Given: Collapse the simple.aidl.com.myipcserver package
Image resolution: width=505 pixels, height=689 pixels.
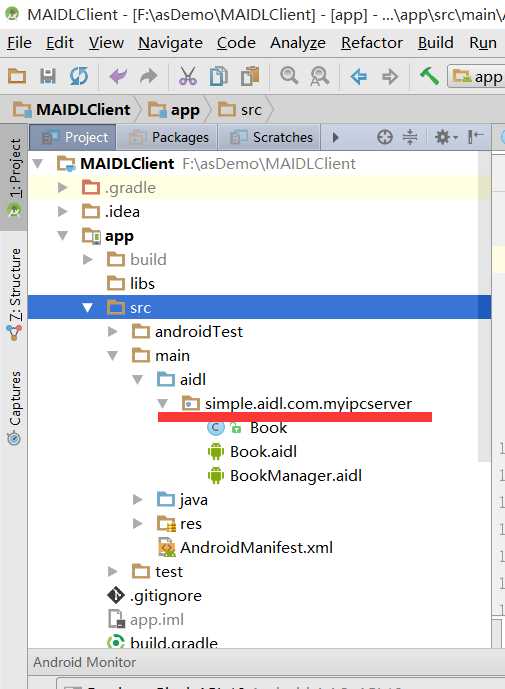Looking at the screenshot, I should pos(163,403).
